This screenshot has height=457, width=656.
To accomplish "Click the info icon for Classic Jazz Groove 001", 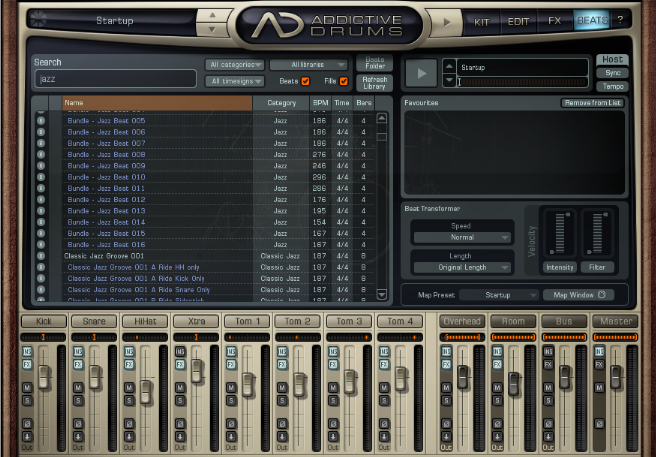I will tap(41, 256).
